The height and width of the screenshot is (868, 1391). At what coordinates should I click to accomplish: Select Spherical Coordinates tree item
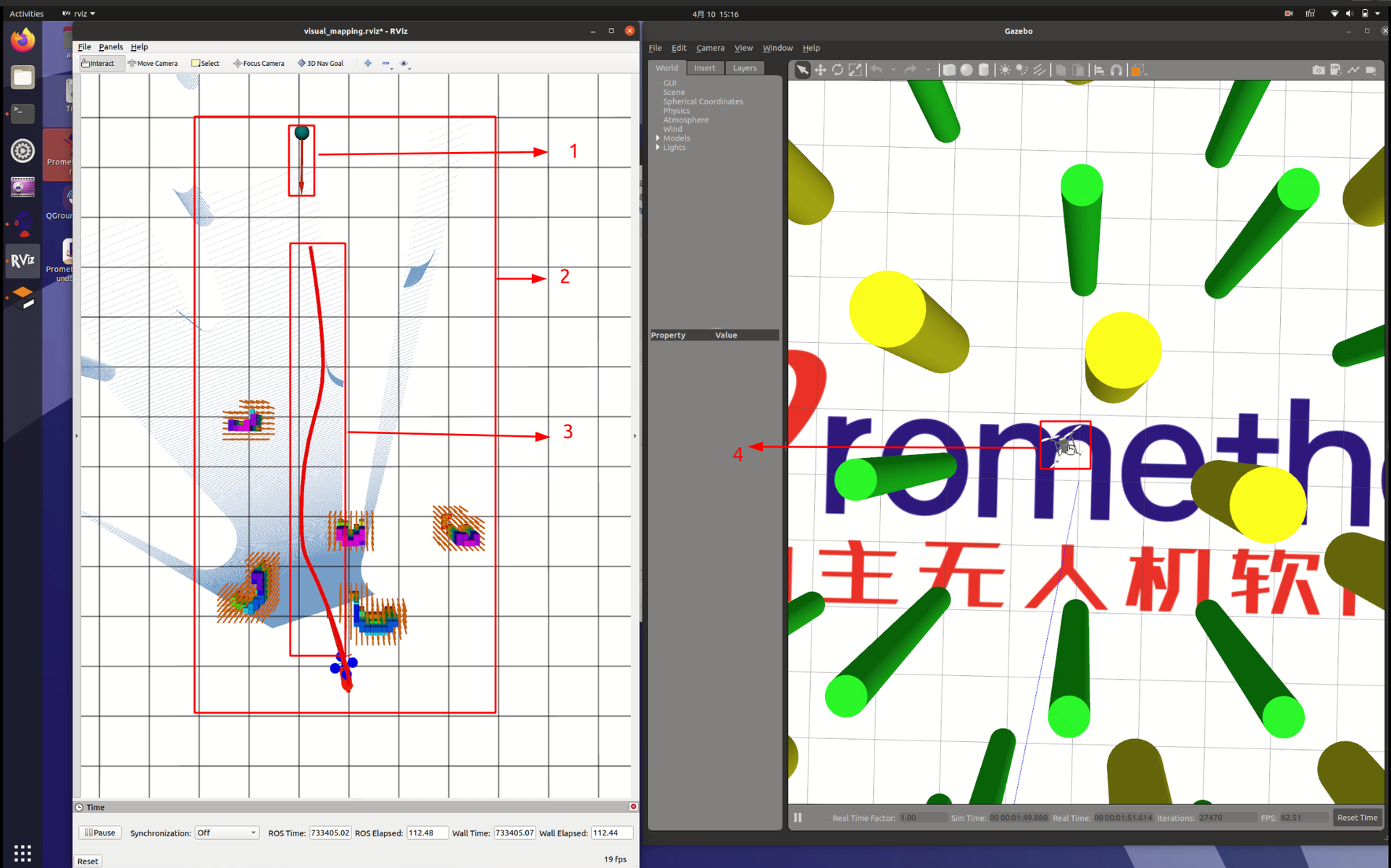click(x=703, y=101)
